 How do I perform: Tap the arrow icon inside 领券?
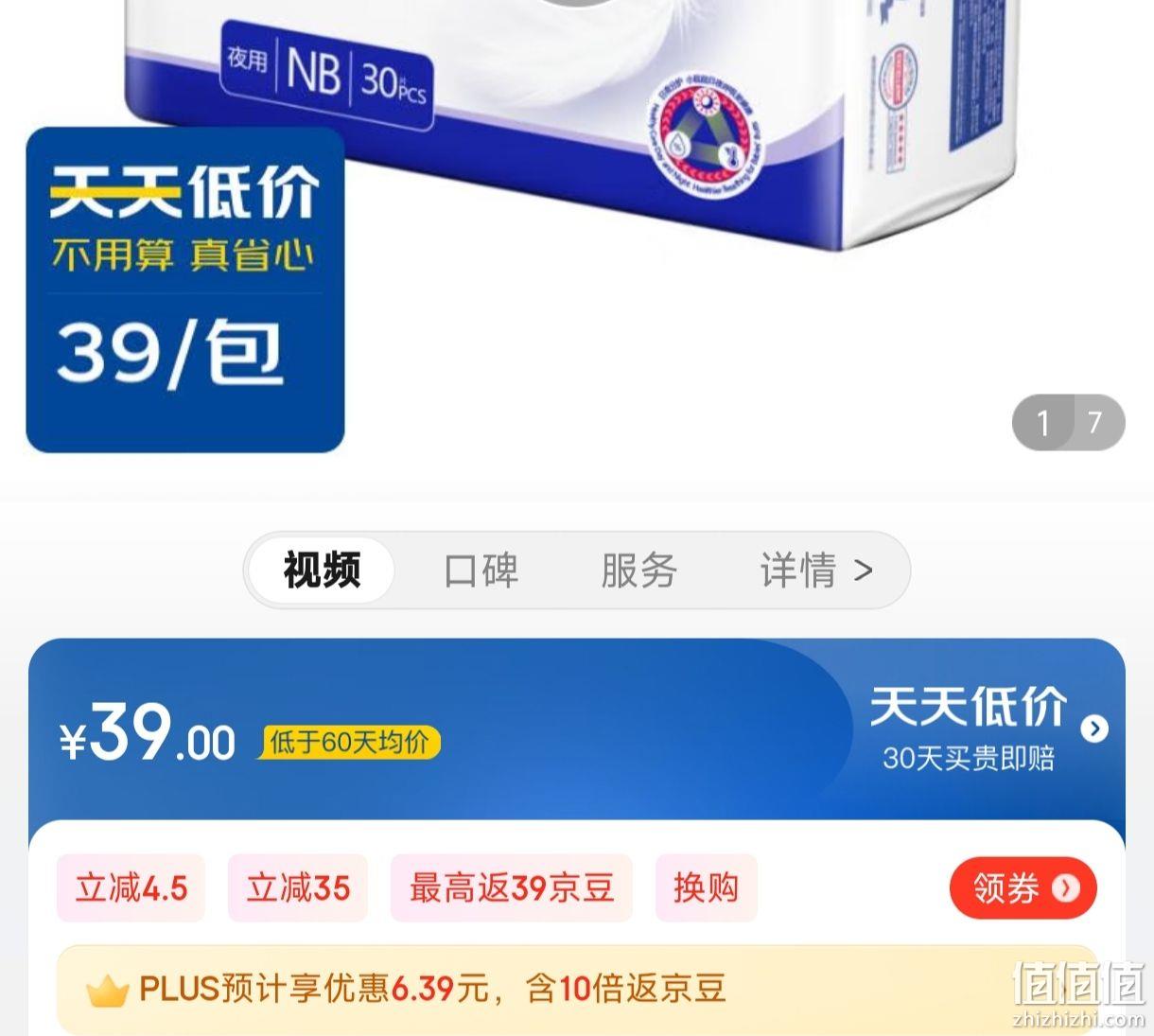click(x=1065, y=887)
